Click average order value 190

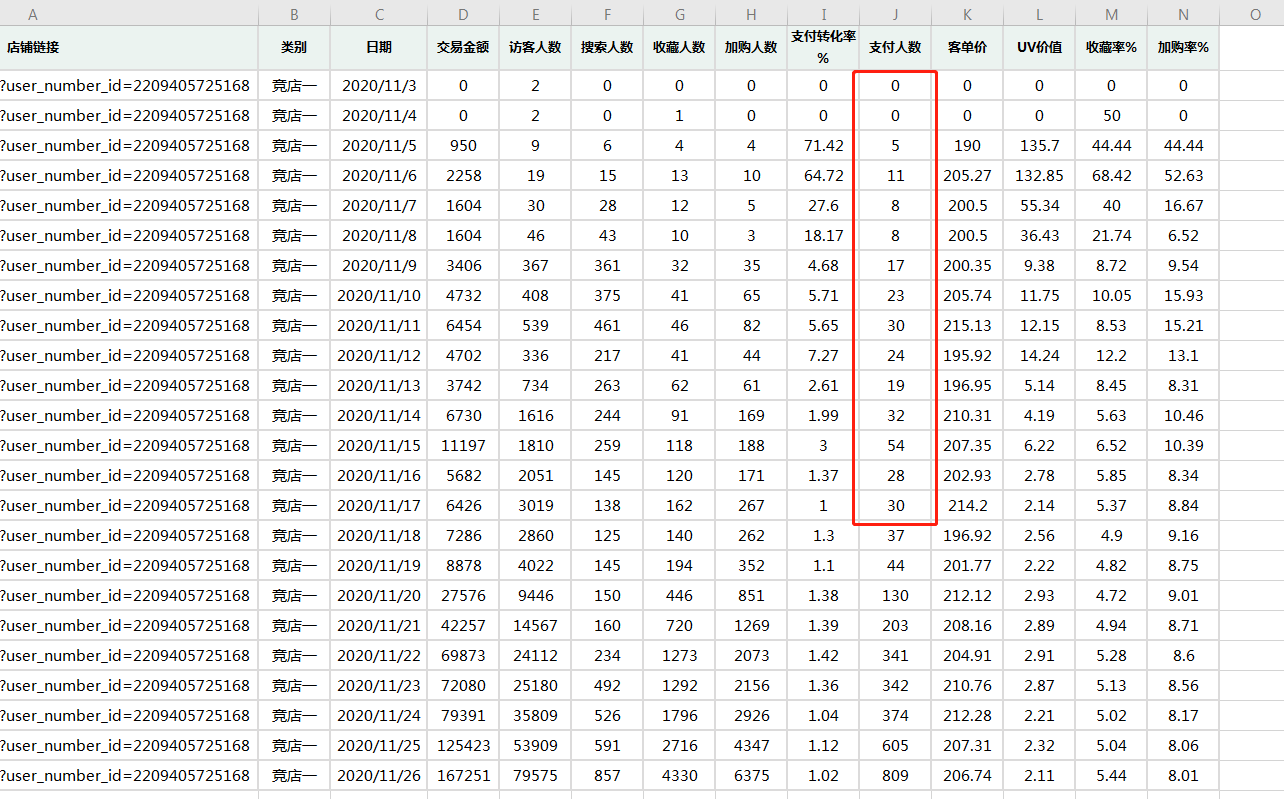(x=967, y=146)
